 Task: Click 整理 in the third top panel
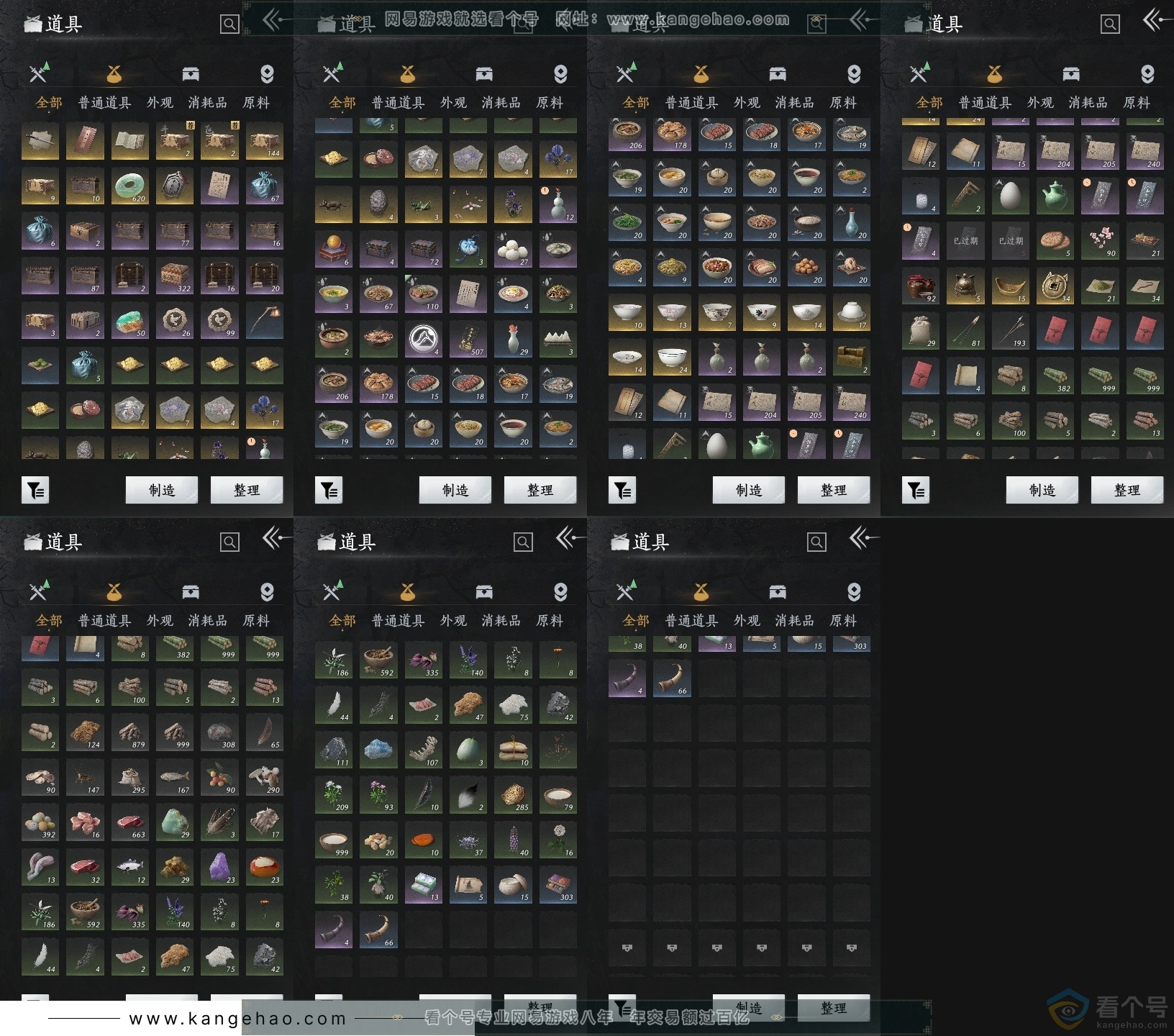834,490
